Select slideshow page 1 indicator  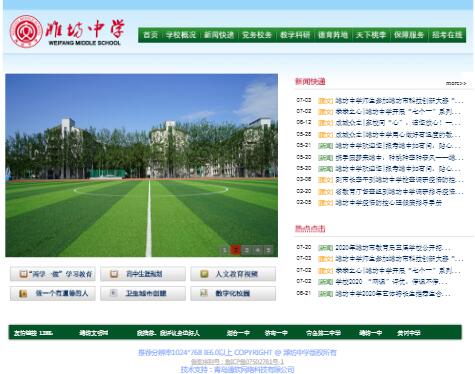point(225,250)
